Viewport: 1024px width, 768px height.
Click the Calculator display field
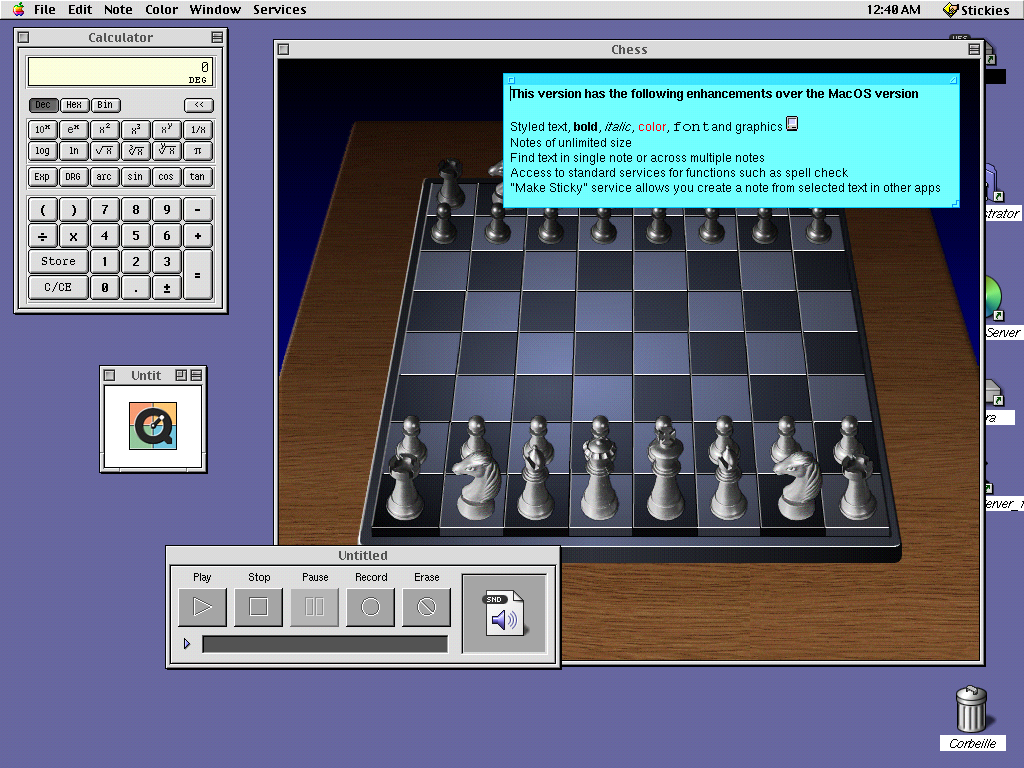point(120,72)
